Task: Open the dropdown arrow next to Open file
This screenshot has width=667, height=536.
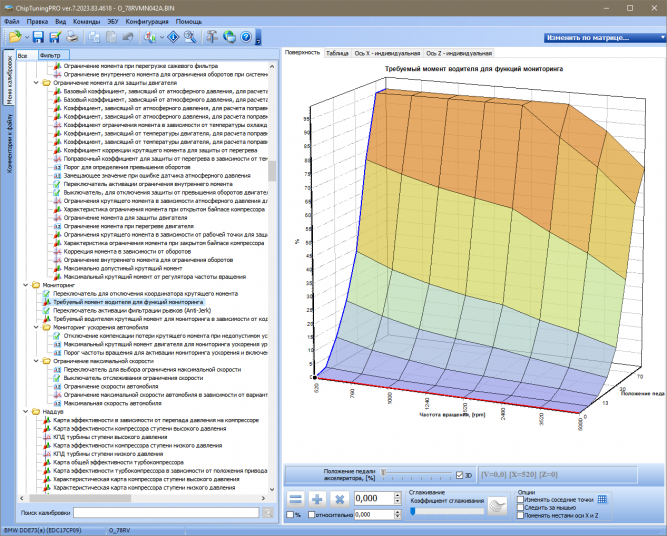Action: tap(27, 37)
